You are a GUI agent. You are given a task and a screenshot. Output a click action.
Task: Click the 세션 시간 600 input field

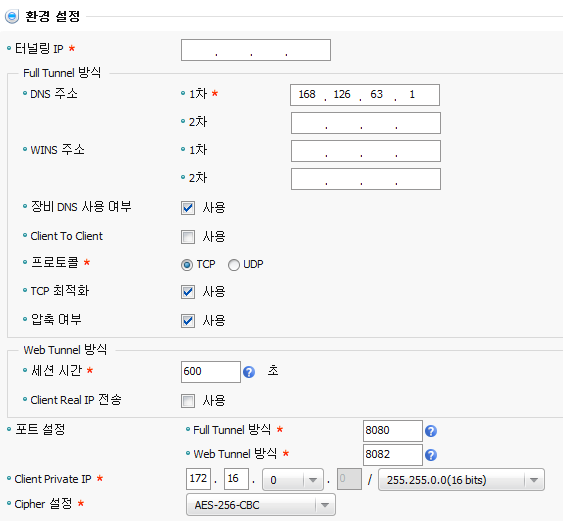tap(211, 372)
